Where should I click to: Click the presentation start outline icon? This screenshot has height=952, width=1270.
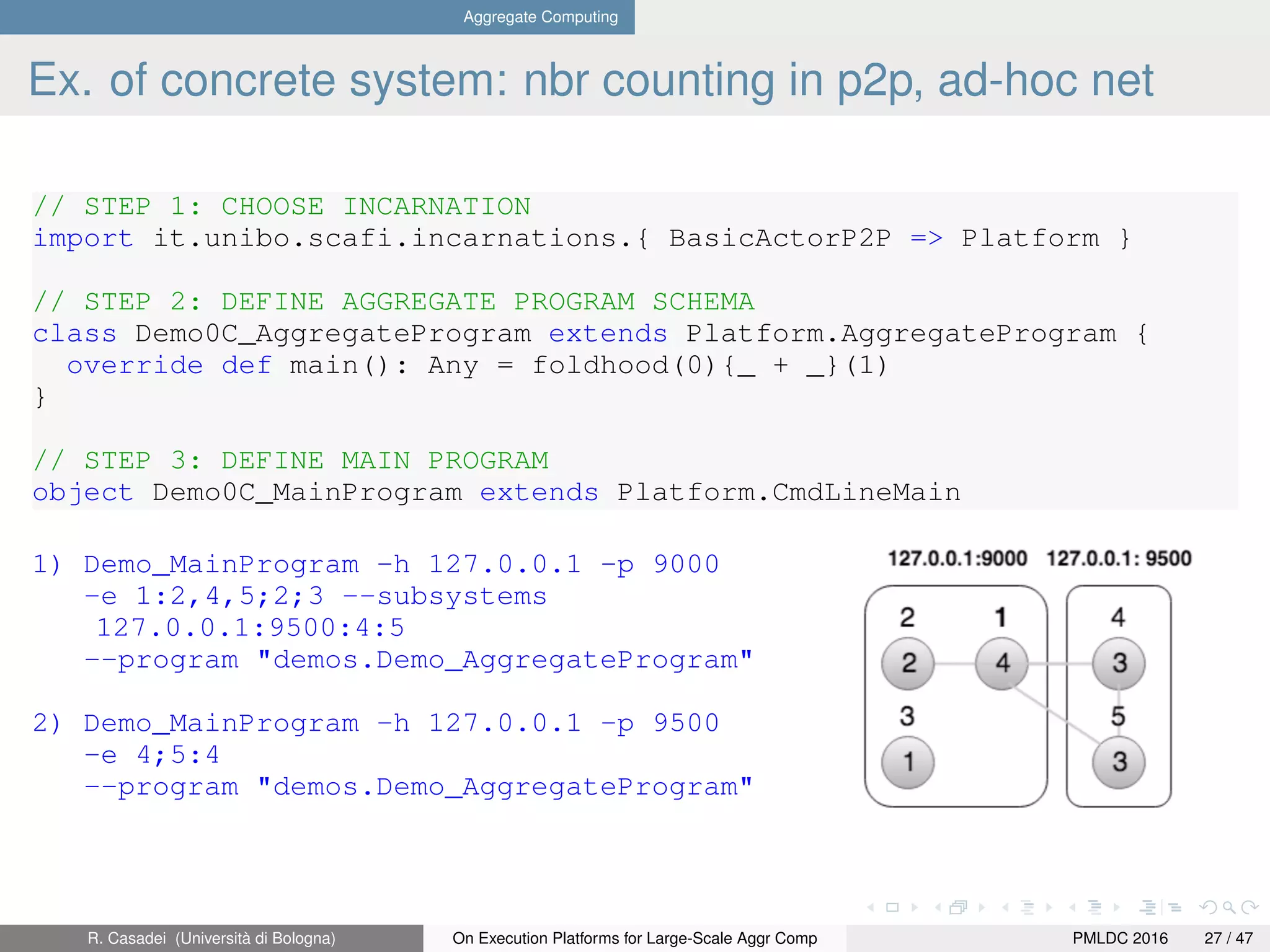coord(1148,907)
